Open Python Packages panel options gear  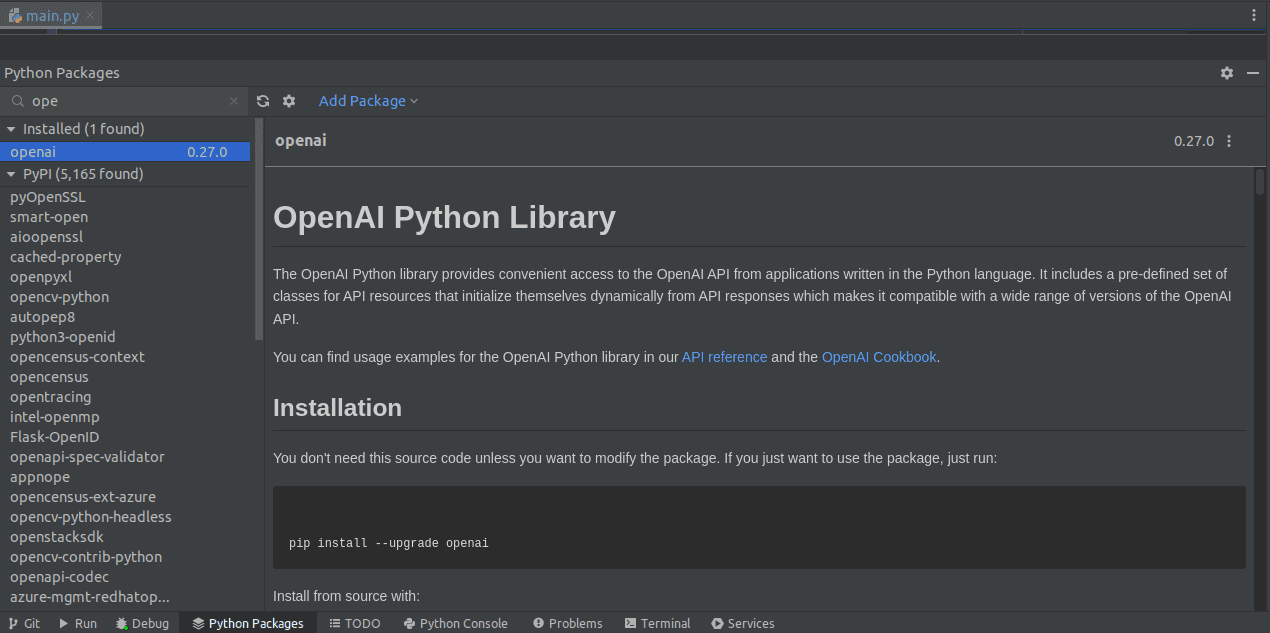click(x=1227, y=73)
